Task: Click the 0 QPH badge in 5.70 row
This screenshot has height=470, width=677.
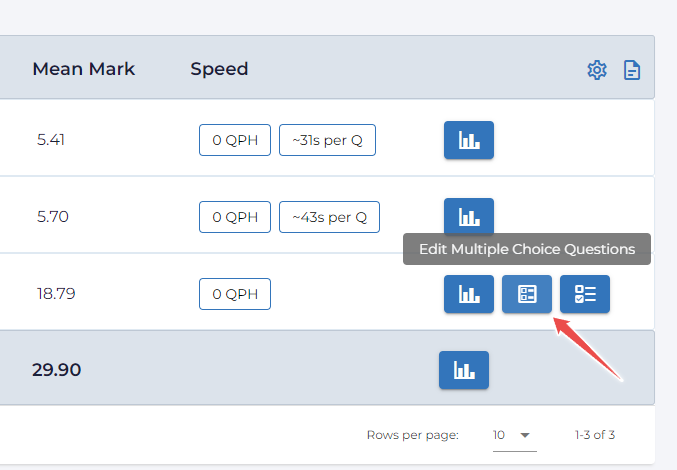Action: pos(235,215)
